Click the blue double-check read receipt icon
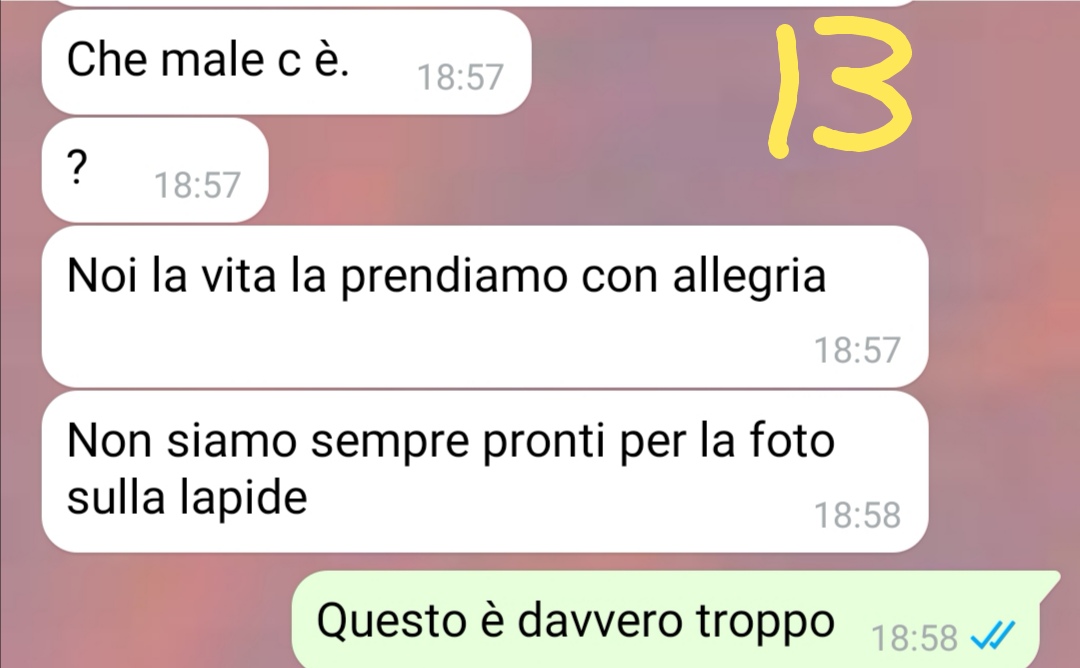 (x=993, y=635)
